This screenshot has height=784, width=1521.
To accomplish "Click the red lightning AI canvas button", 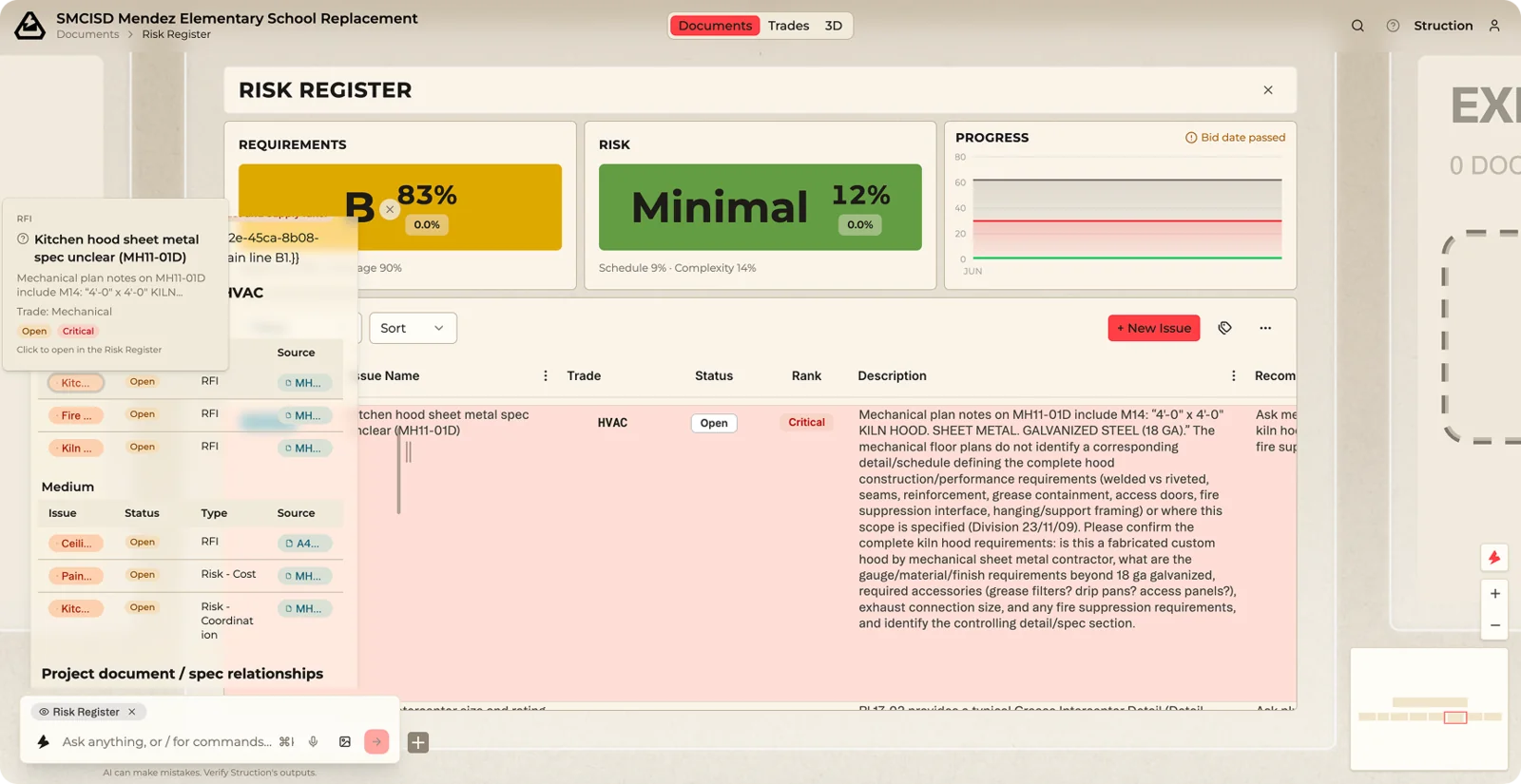I will [x=1494, y=558].
